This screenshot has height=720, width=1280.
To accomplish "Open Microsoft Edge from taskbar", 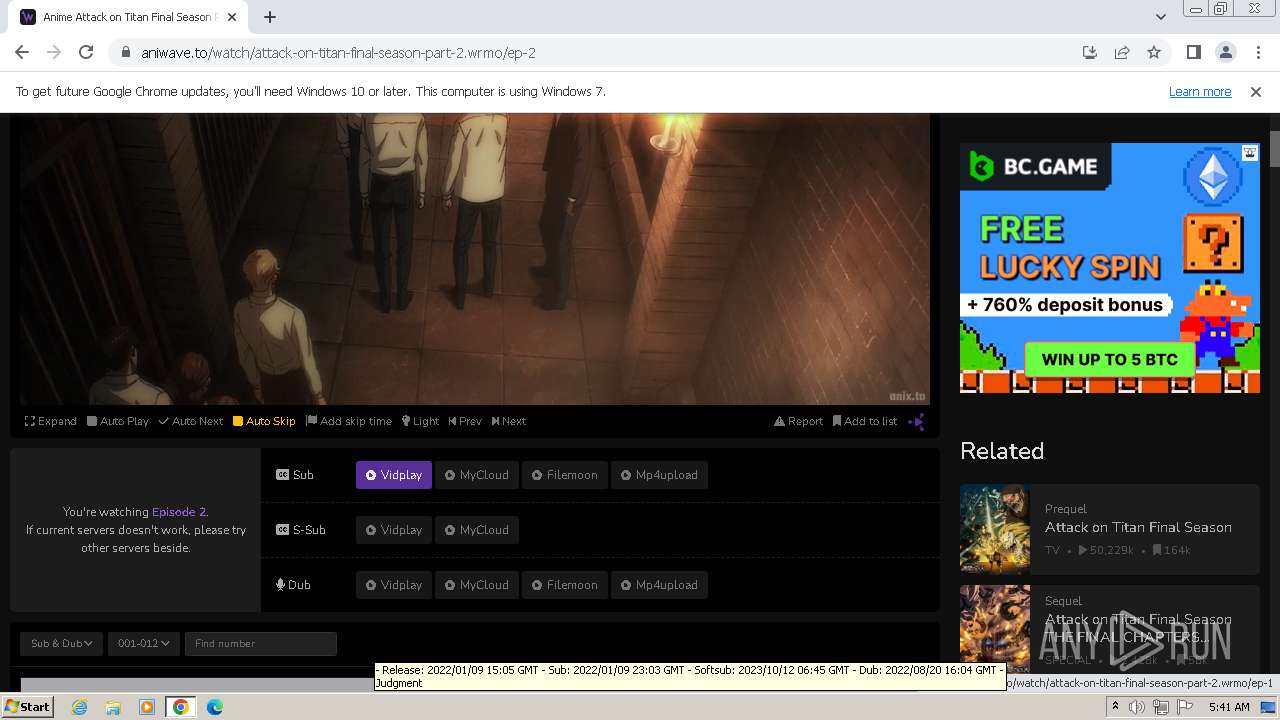I will [215, 707].
